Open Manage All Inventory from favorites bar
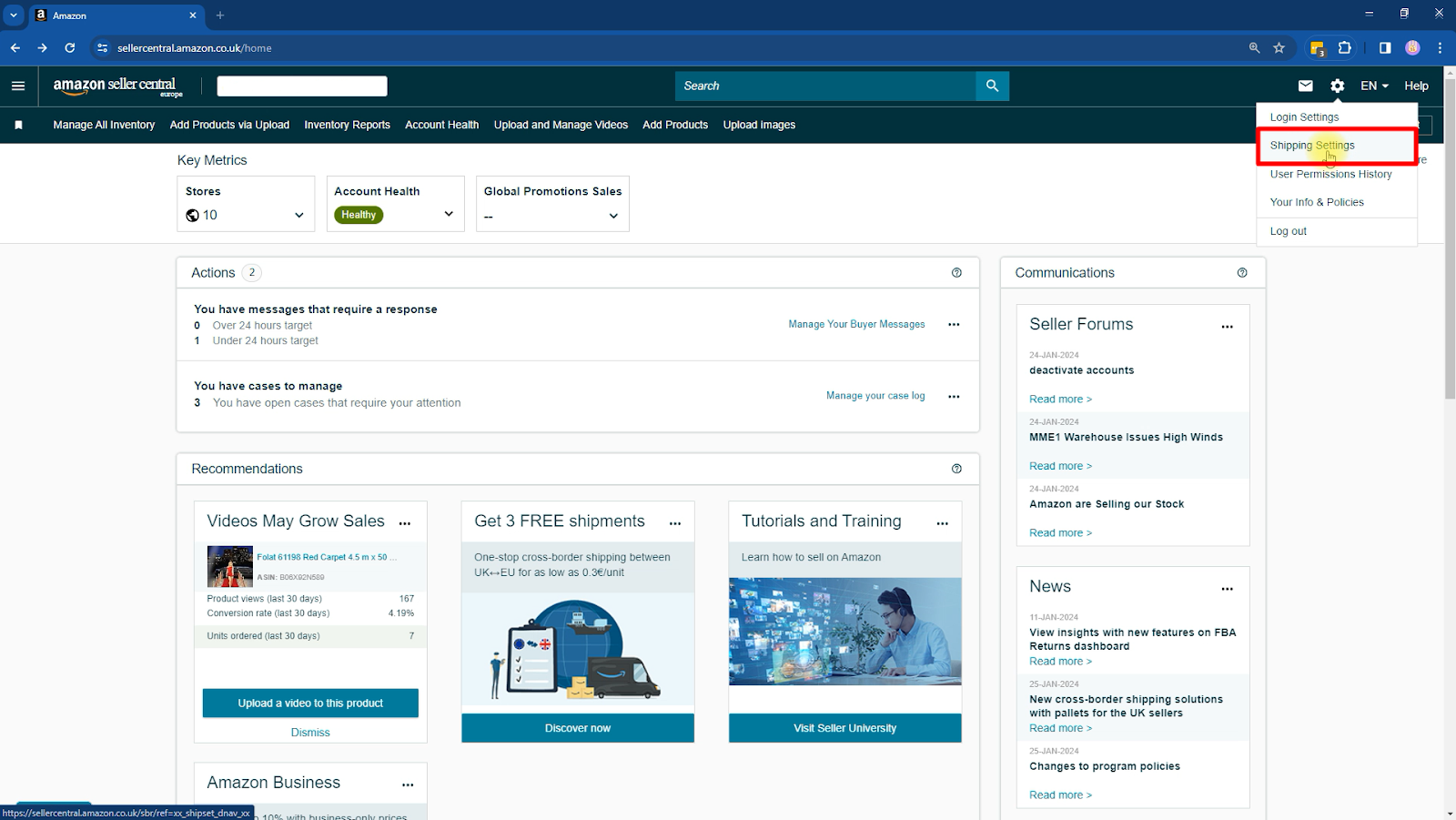 (104, 125)
